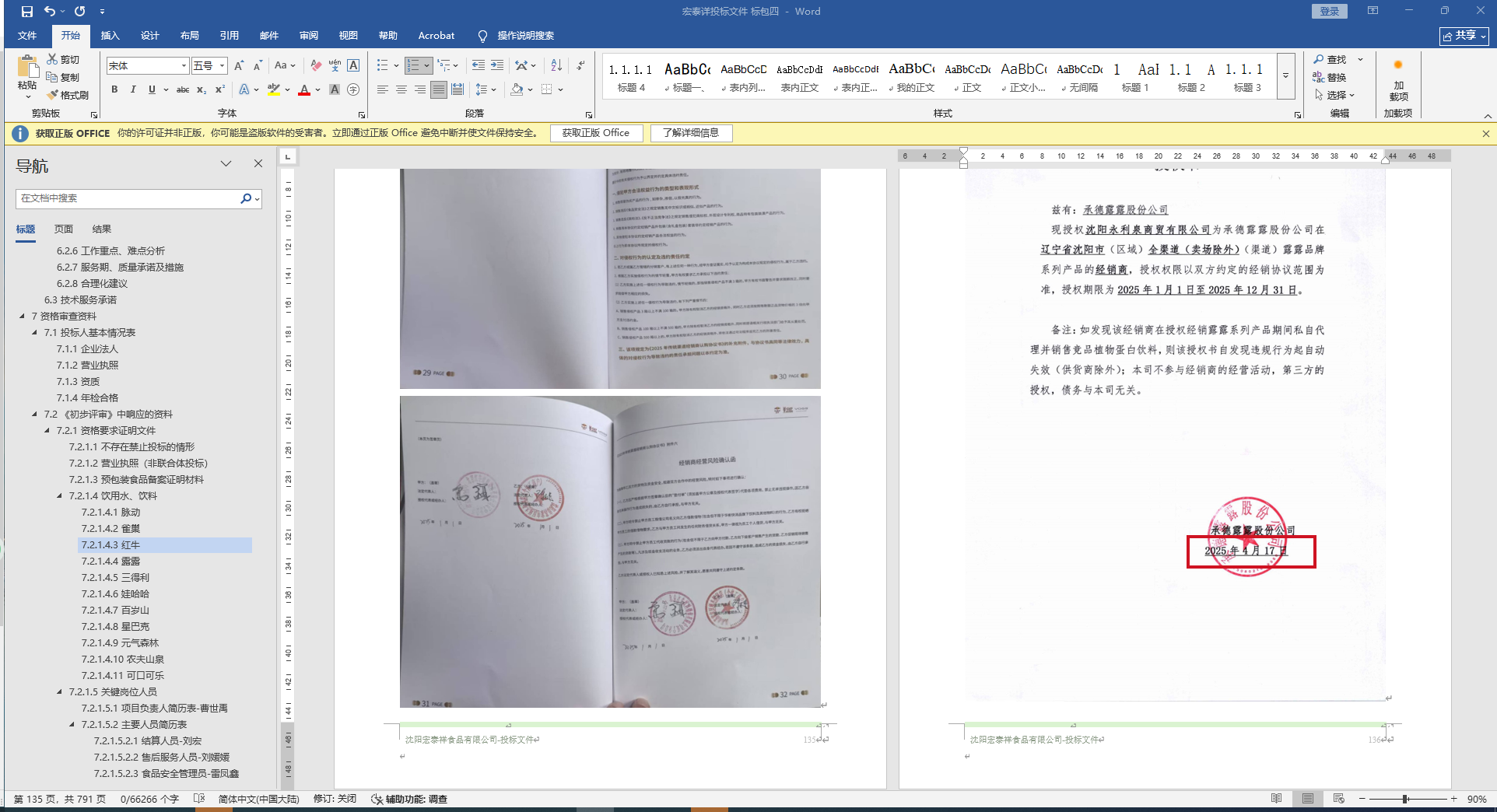Toggle show/hide paragraph marks
This screenshot has height=812, width=1497.
tap(580, 65)
